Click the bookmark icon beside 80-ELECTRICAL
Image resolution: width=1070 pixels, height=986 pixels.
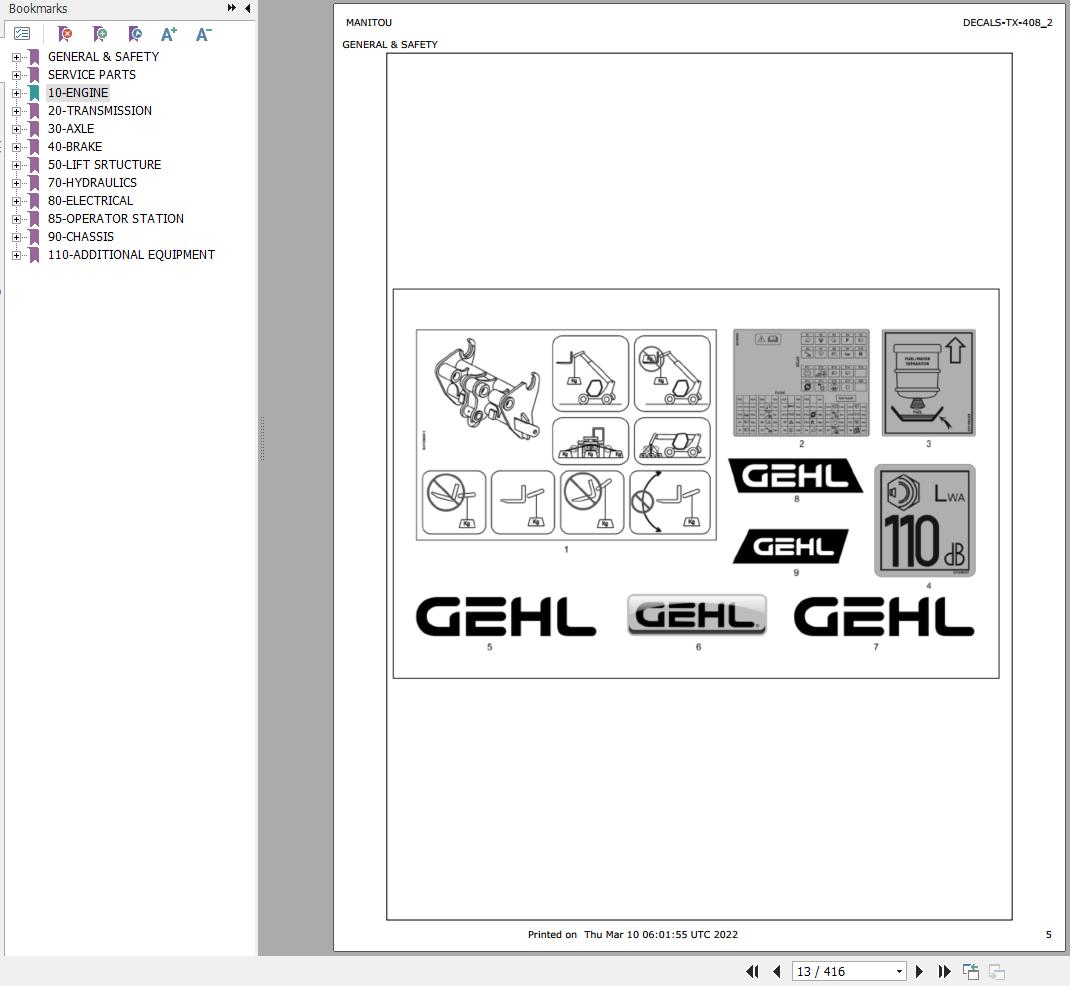34,201
